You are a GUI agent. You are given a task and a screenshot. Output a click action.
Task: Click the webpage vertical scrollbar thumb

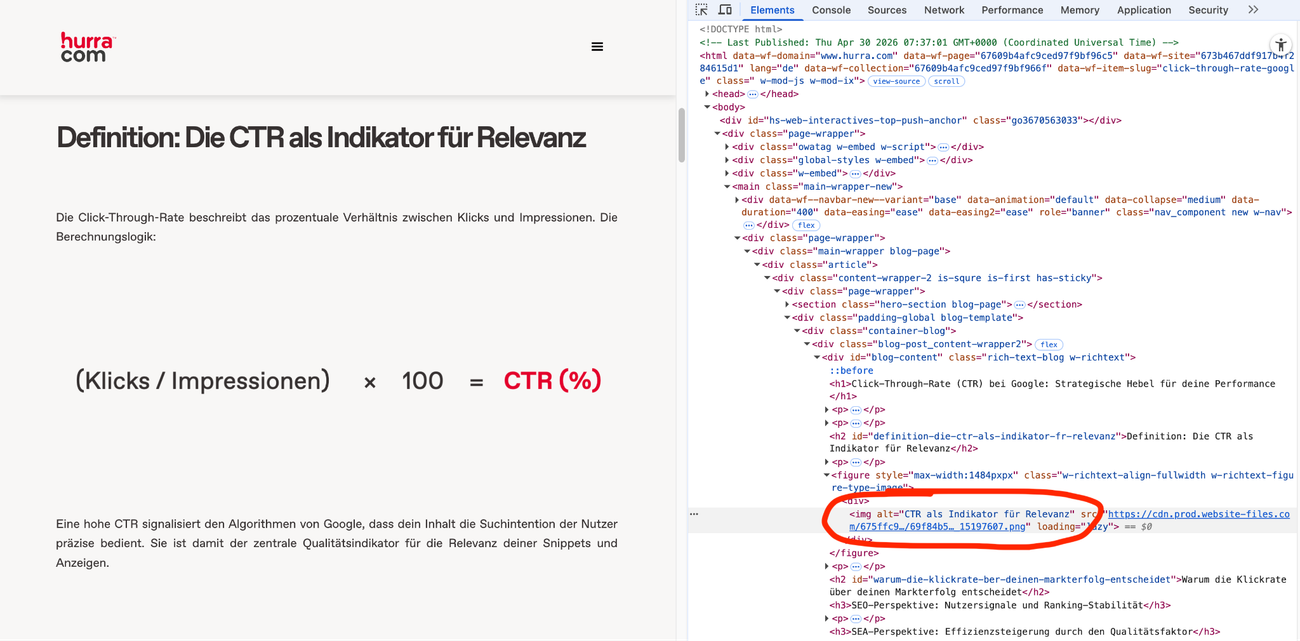(682, 135)
